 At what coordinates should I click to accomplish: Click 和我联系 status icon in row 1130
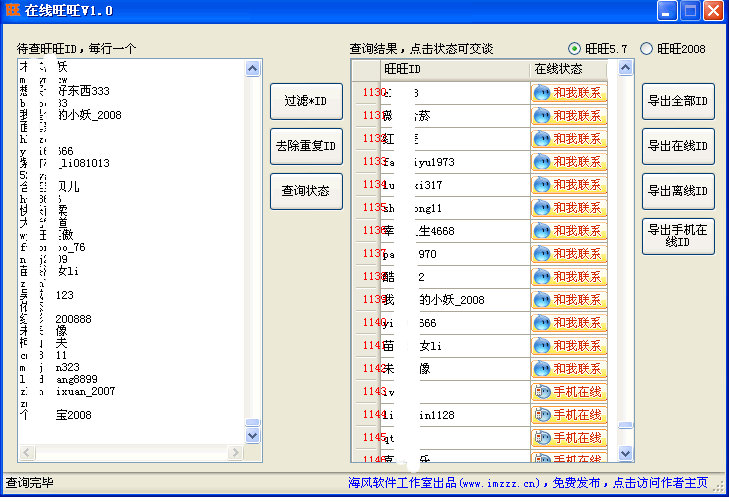click(x=569, y=93)
